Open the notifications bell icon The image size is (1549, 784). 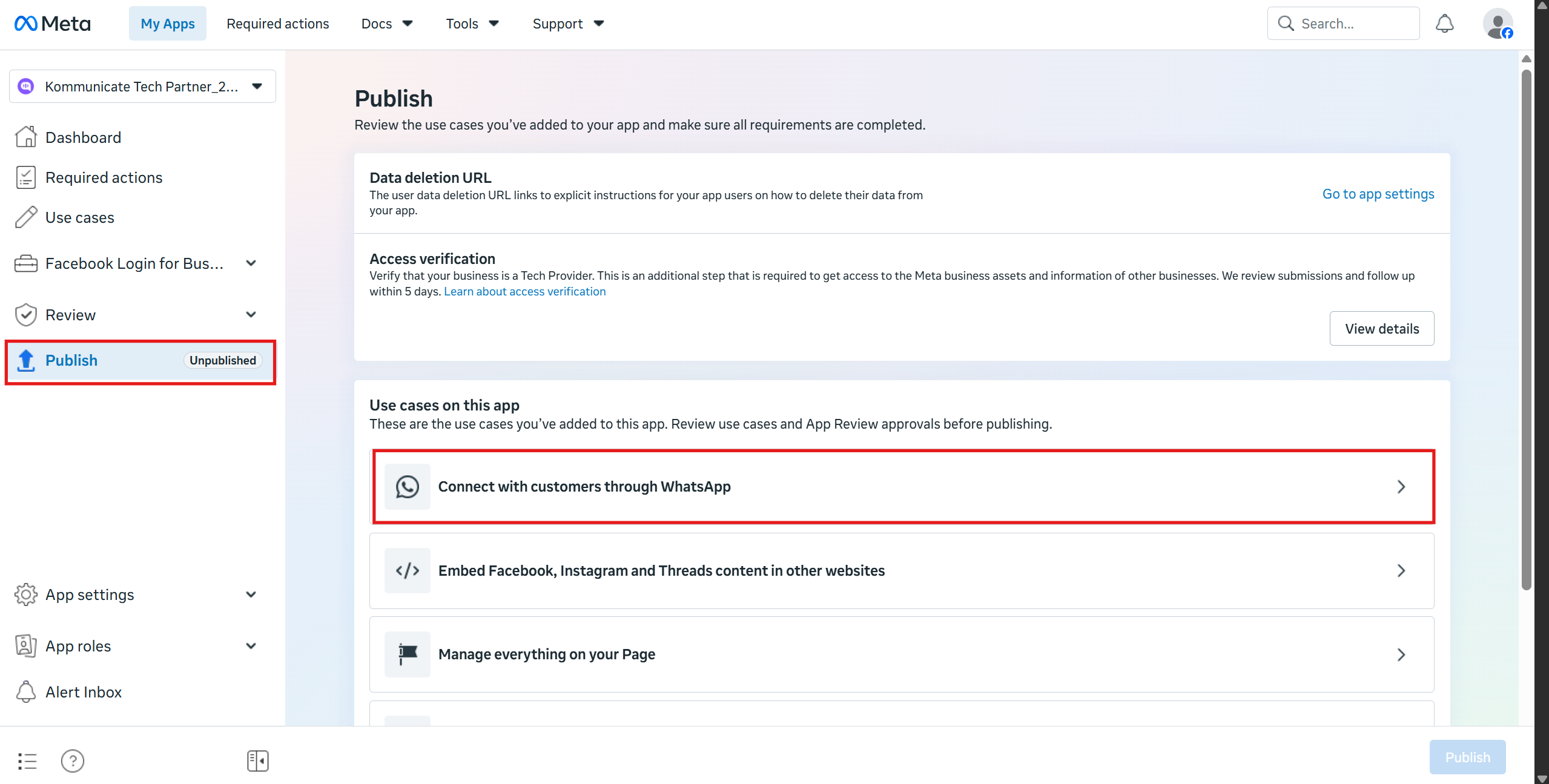pos(1444,24)
